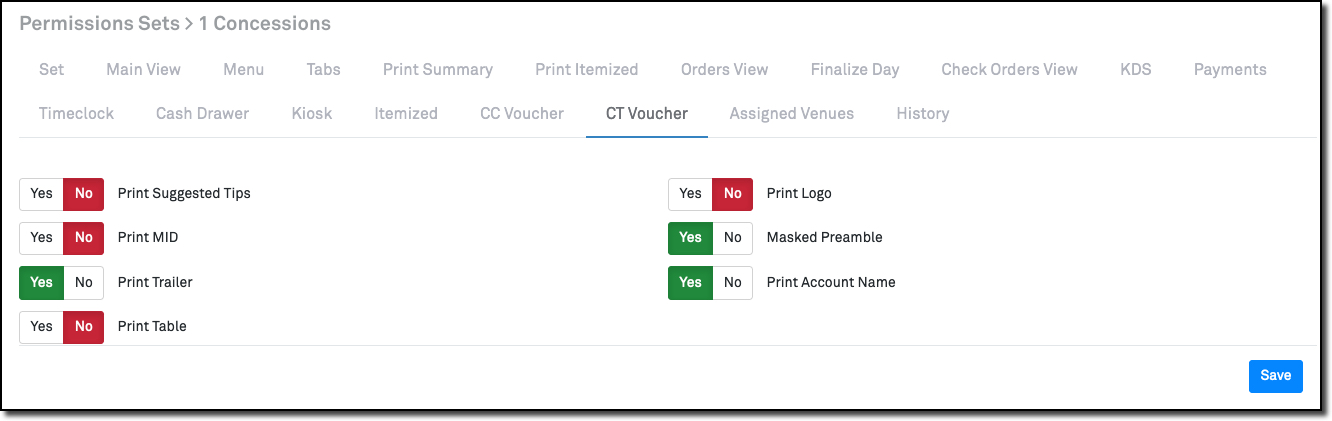Click the Save button

coord(1275,376)
